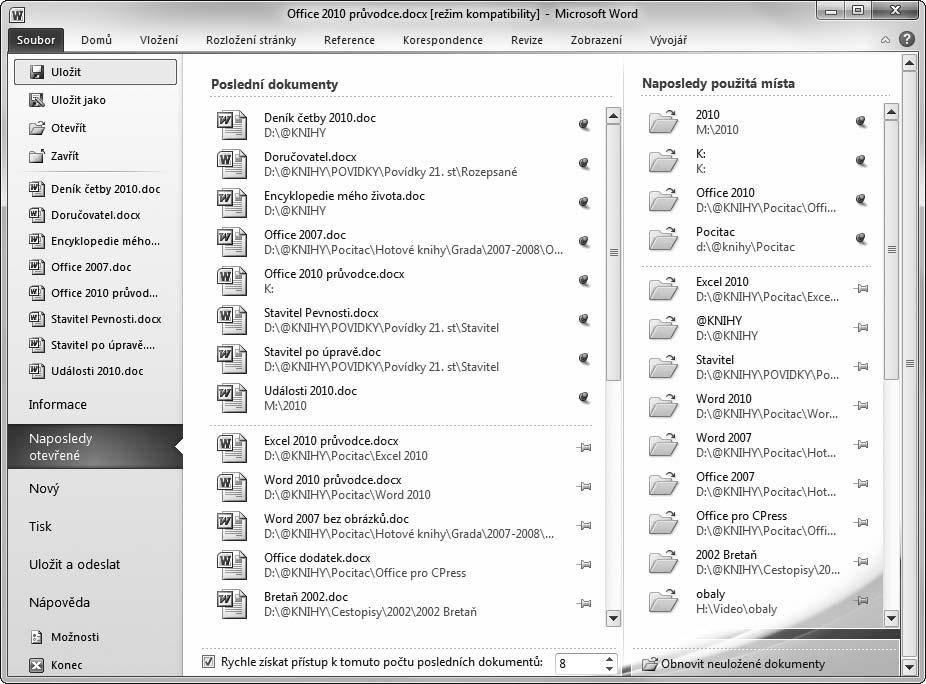The image size is (926, 684).
Task: Click the Word icon for Deník četby 2010.doc in Poslední dokumenty
Action: click(231, 125)
